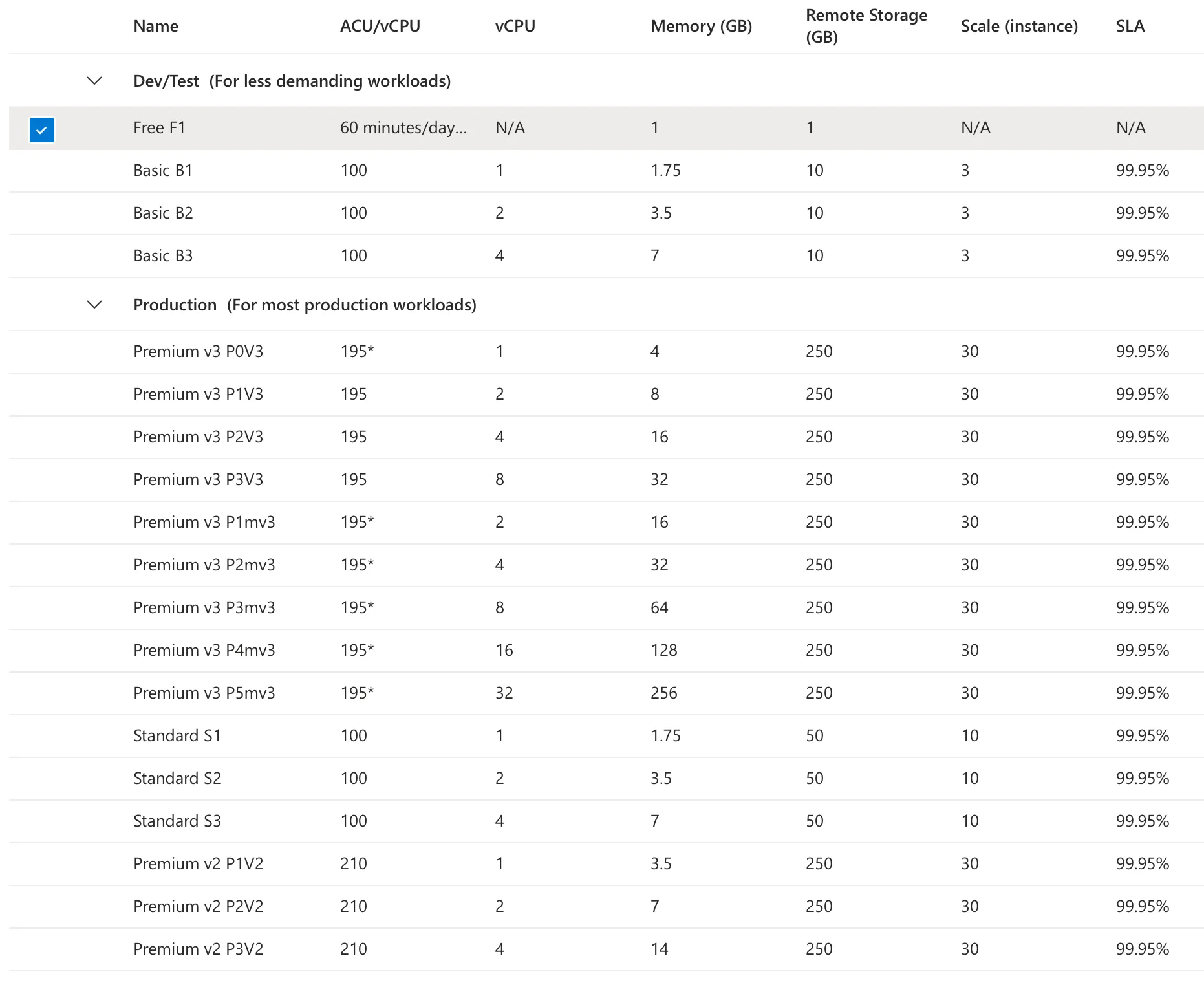The width and height of the screenshot is (1204, 987).
Task: Select Premium v3 P3V3 plan
Action: (198, 480)
